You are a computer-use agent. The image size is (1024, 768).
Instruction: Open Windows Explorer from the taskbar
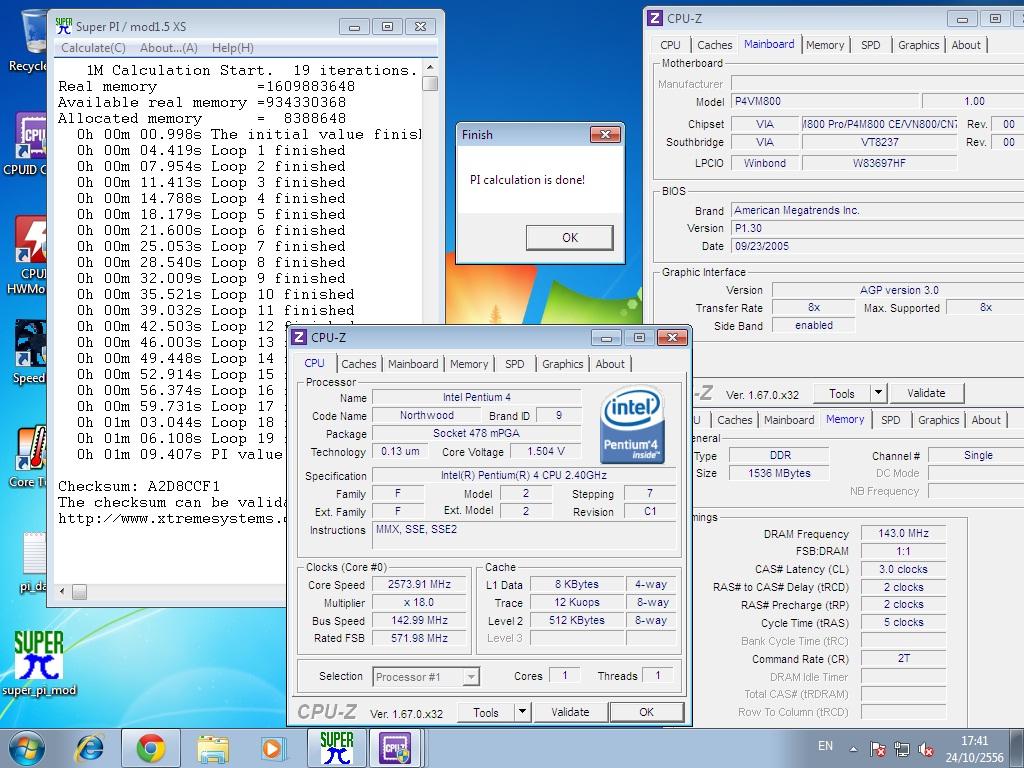pos(213,748)
